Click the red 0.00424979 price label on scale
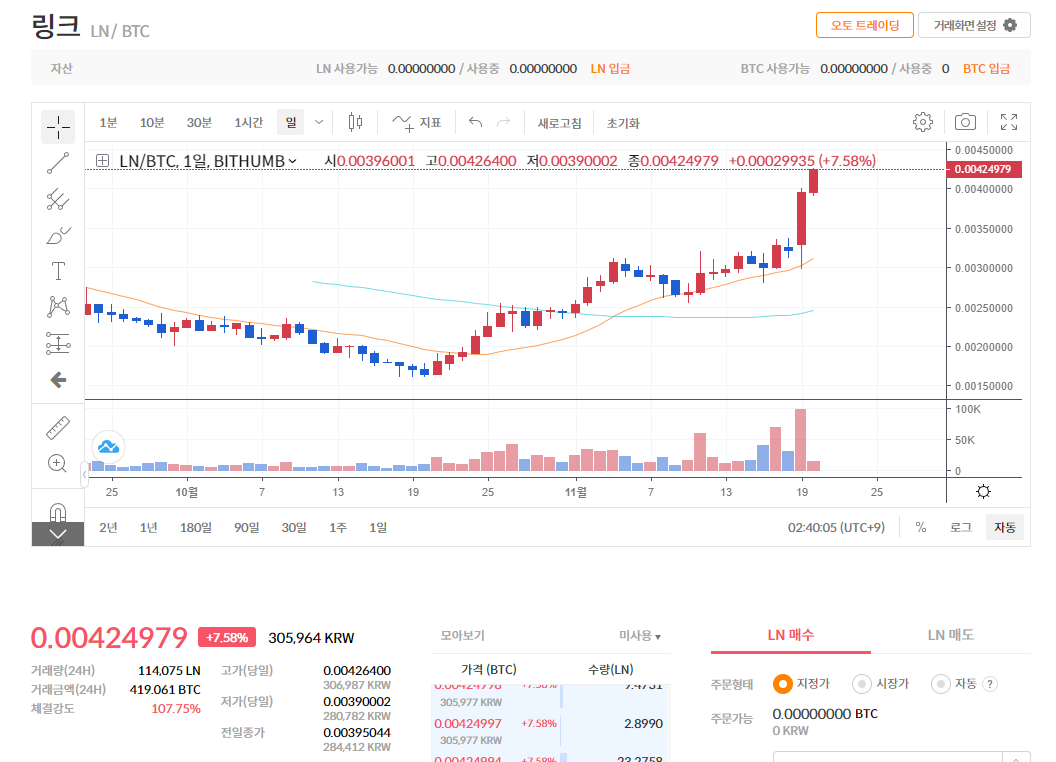The height and width of the screenshot is (762, 1056). click(x=984, y=169)
